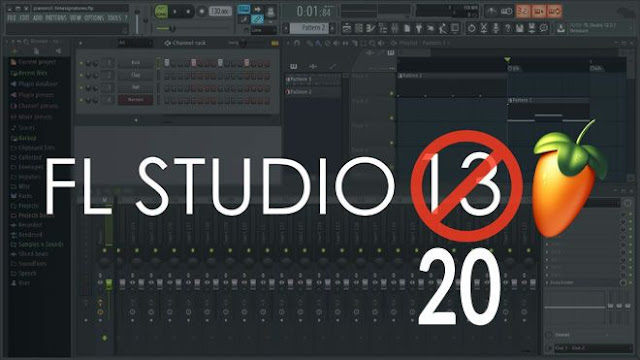Click the download arrow icon beside the version info
The width and height of the screenshot is (640, 360).
pyautogui.click(x=561, y=28)
